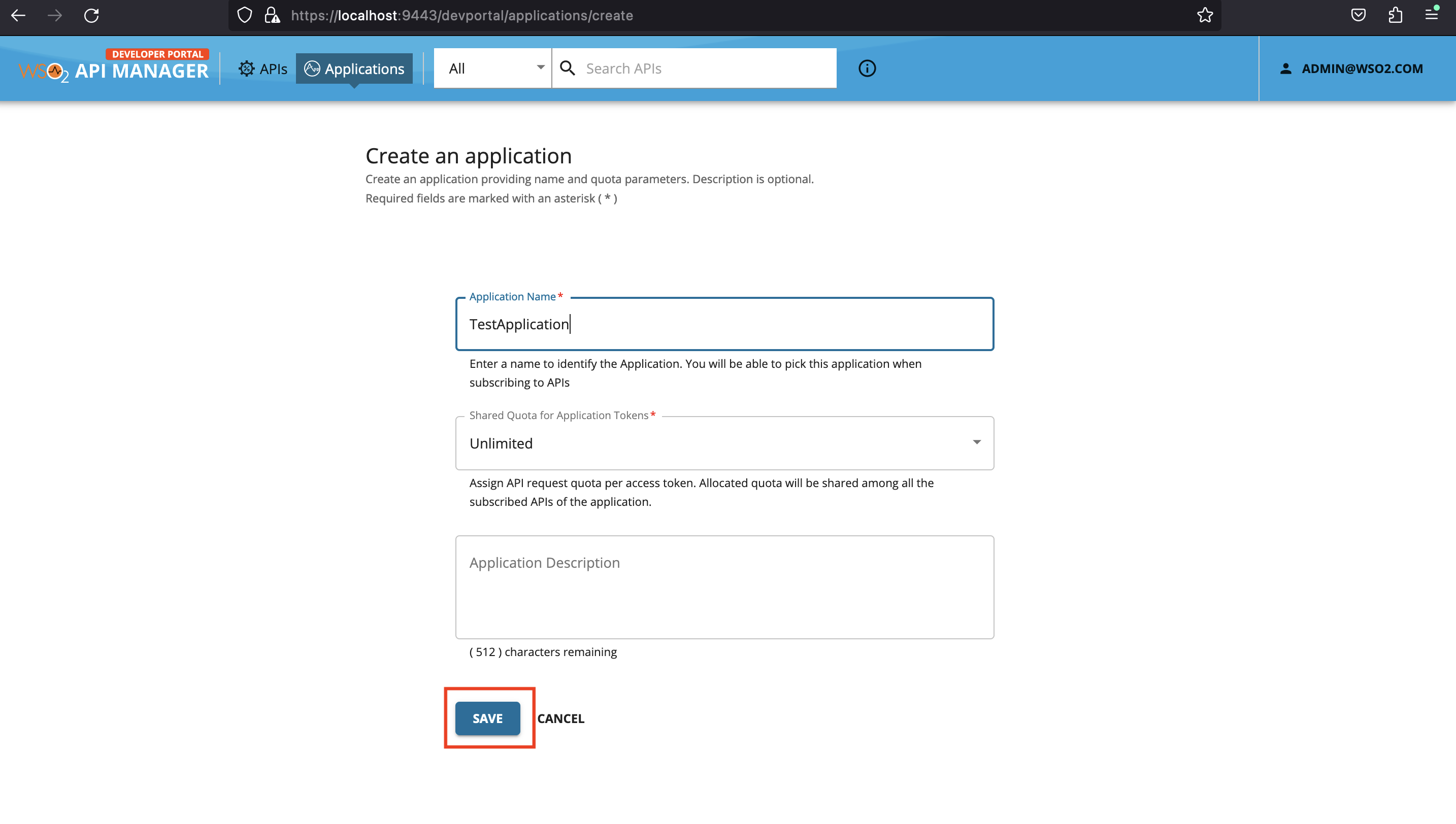Click the ADMIN@WSO2.COM user icon

(1285, 68)
